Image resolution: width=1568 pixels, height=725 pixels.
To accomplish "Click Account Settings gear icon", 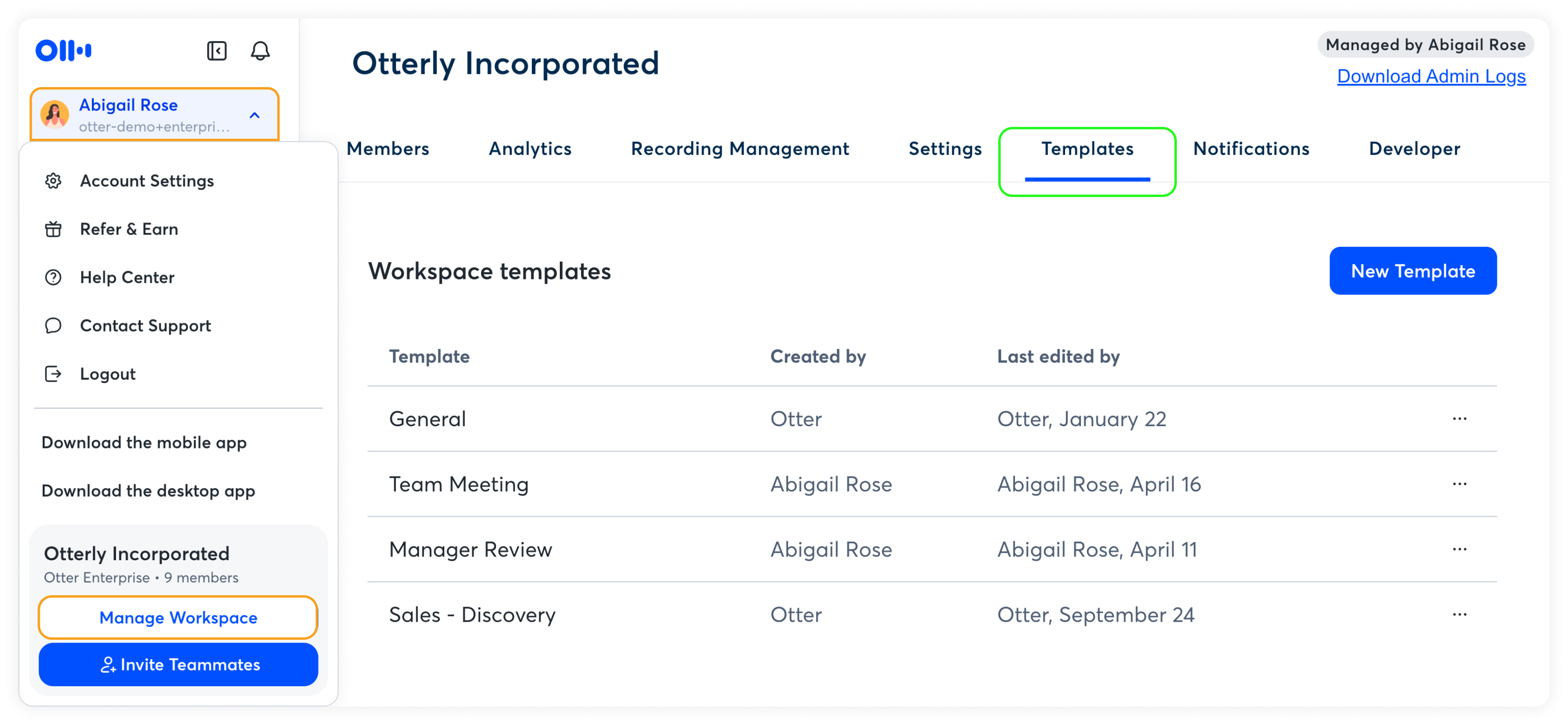I will (x=54, y=181).
